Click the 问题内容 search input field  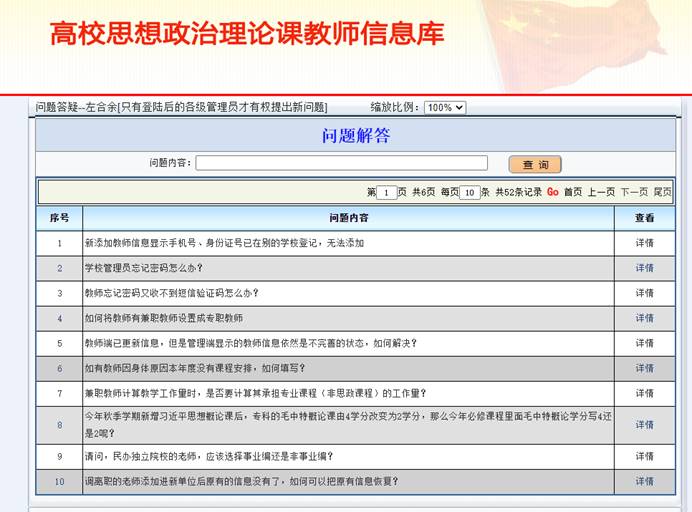[x=341, y=163]
